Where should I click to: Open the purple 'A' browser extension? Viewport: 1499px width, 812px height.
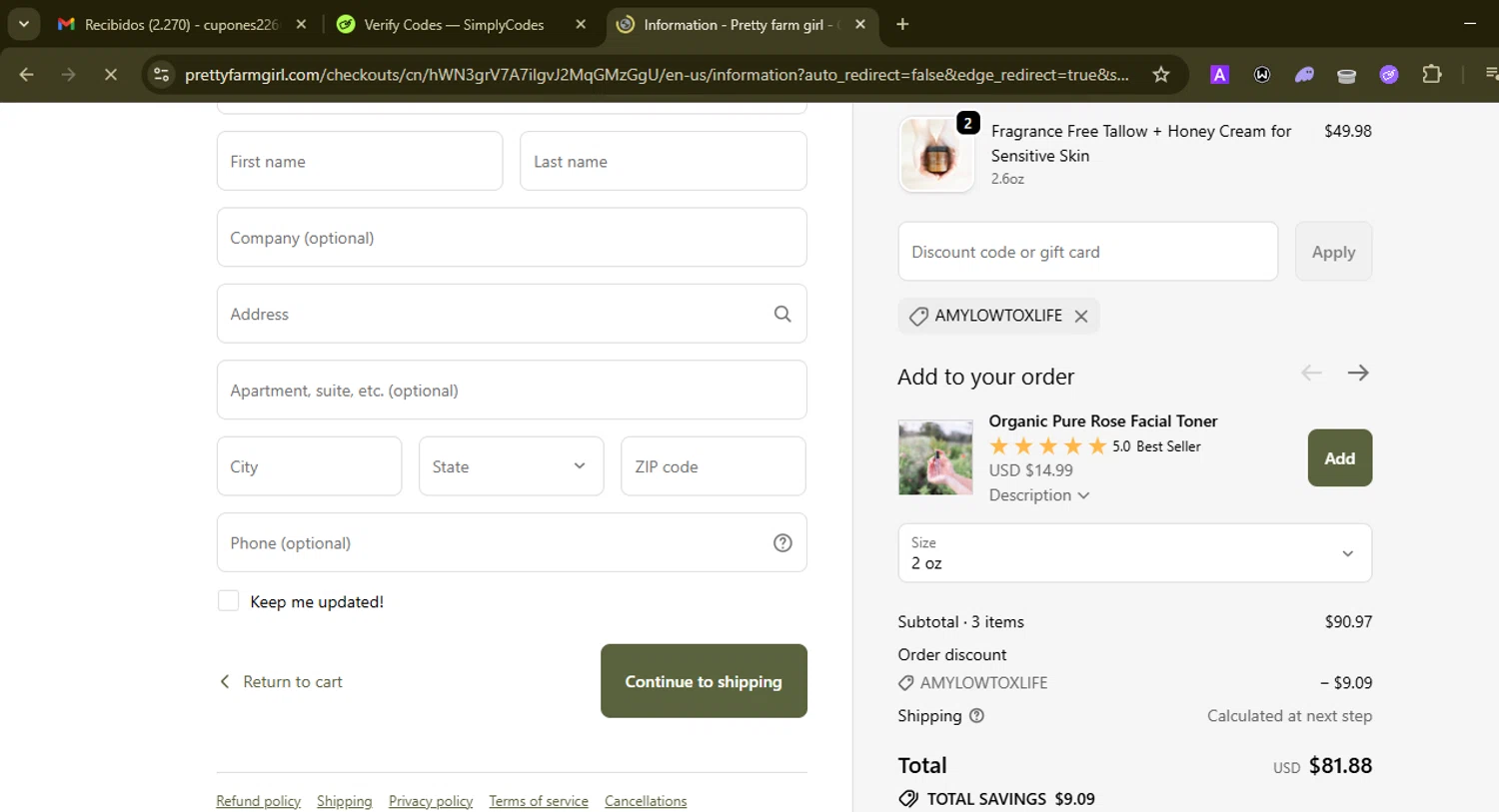pos(1219,75)
